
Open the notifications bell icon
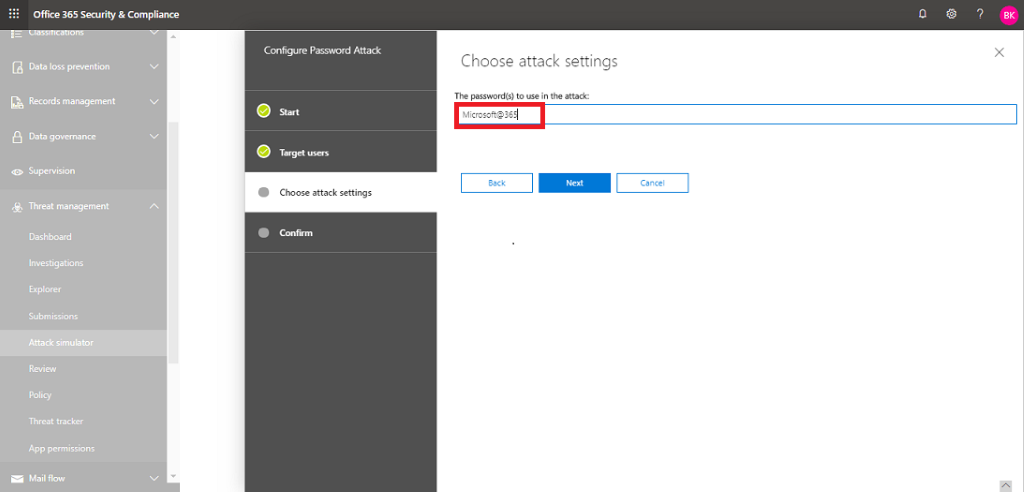coord(923,14)
